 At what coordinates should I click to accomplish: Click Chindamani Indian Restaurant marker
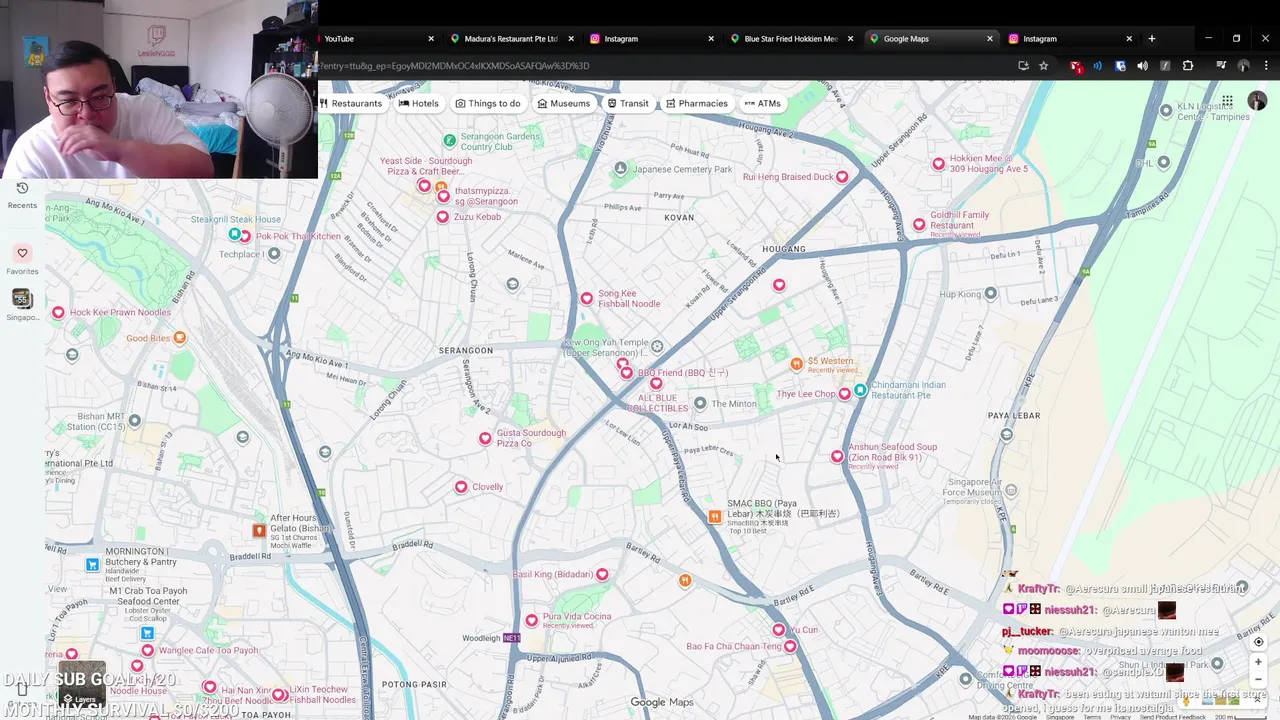coord(860,389)
